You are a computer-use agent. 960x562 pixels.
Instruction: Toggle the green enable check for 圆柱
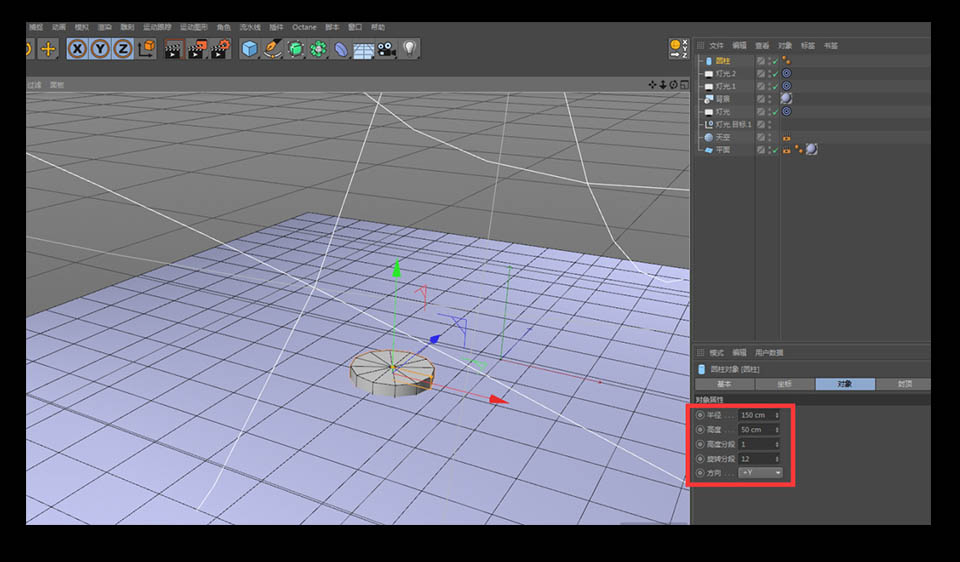coord(775,61)
